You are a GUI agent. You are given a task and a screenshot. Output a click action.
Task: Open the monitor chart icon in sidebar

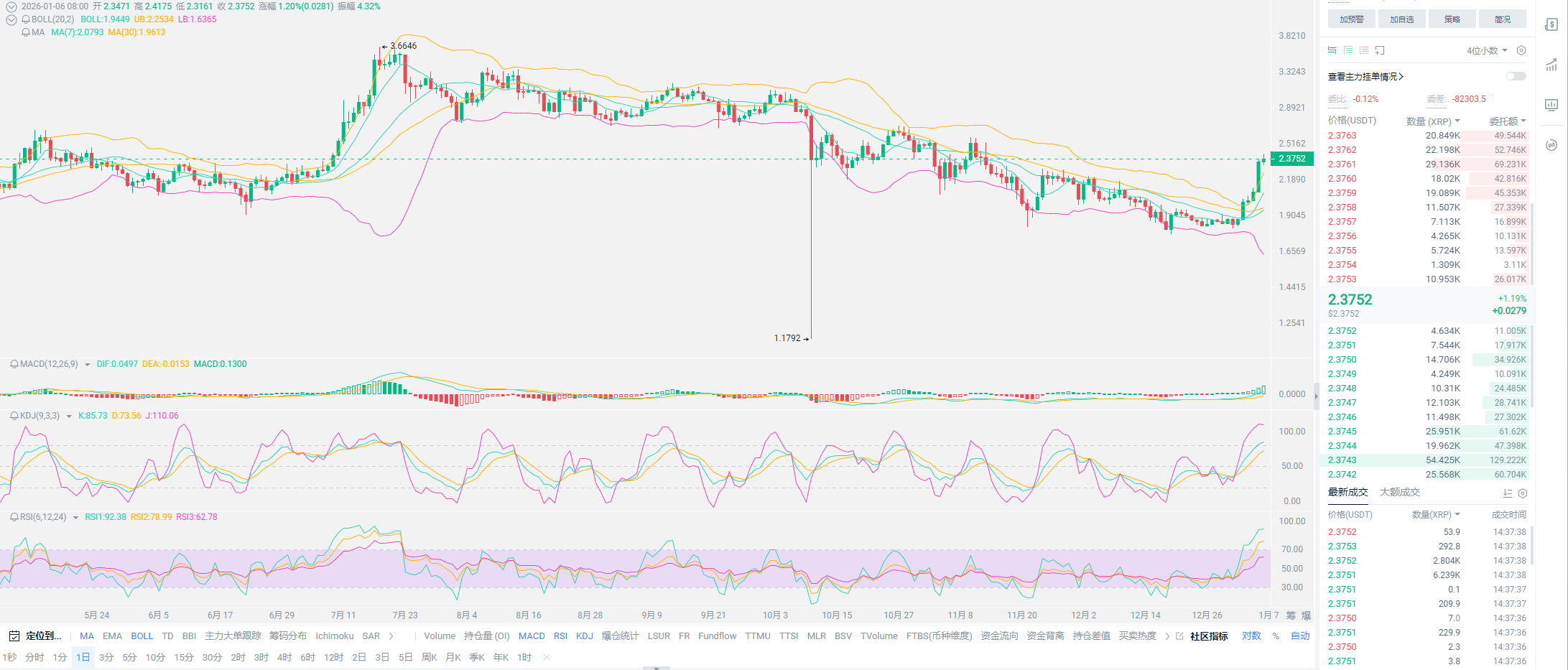[1551, 105]
